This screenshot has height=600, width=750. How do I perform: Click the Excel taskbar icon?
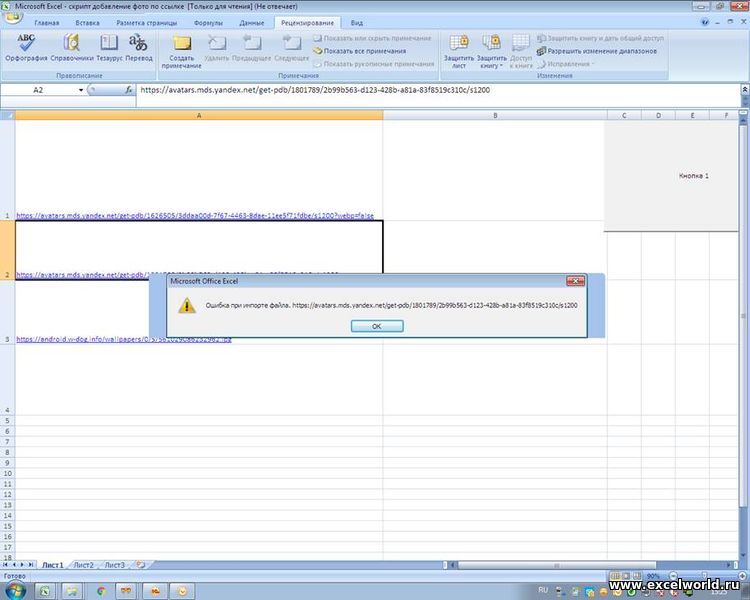point(44,591)
